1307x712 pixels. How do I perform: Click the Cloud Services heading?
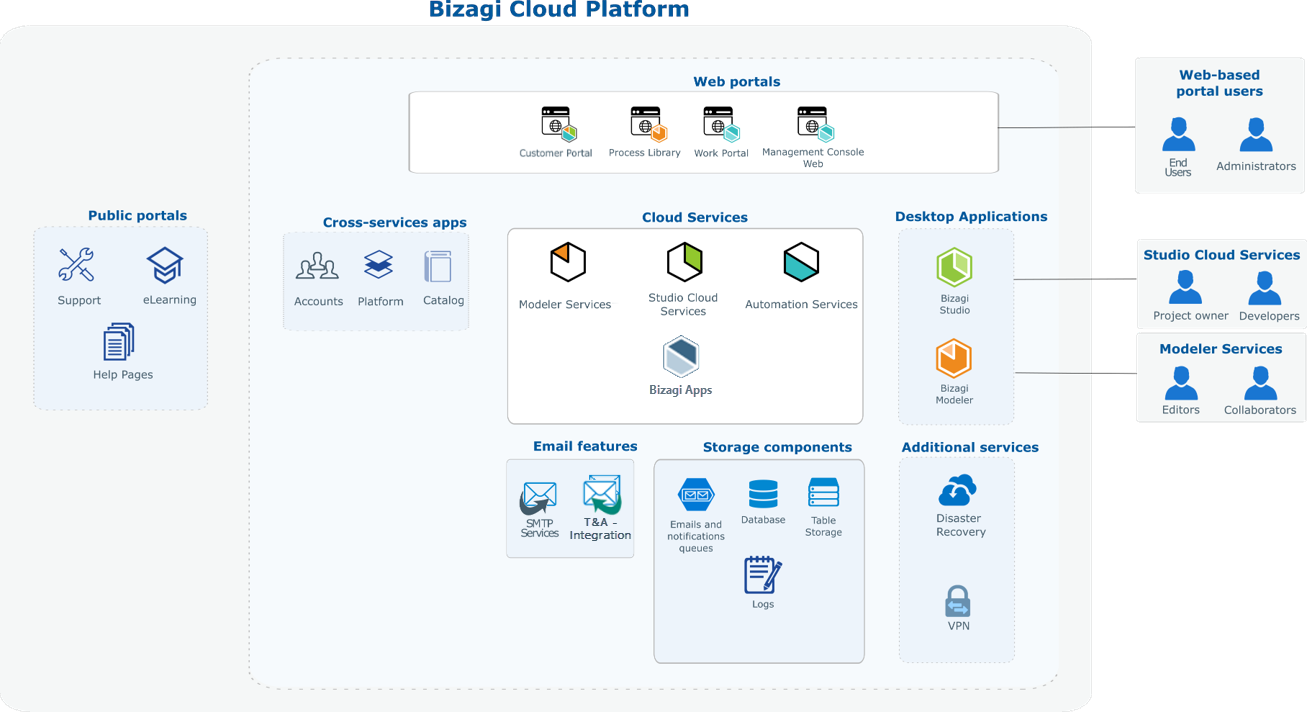694,217
